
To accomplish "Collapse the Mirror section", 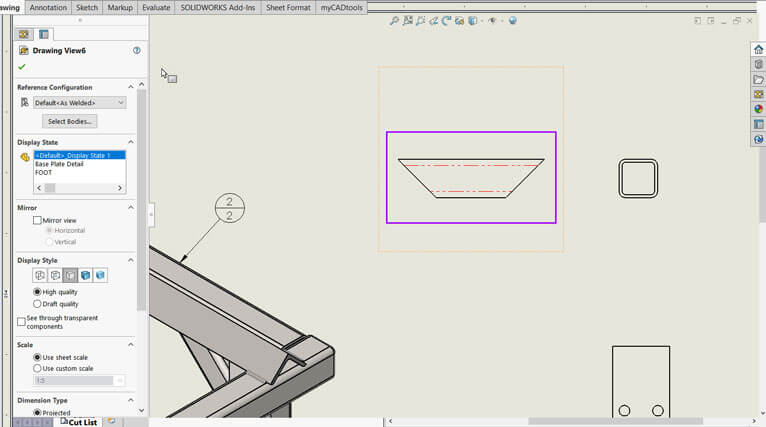I will pyautogui.click(x=130, y=207).
